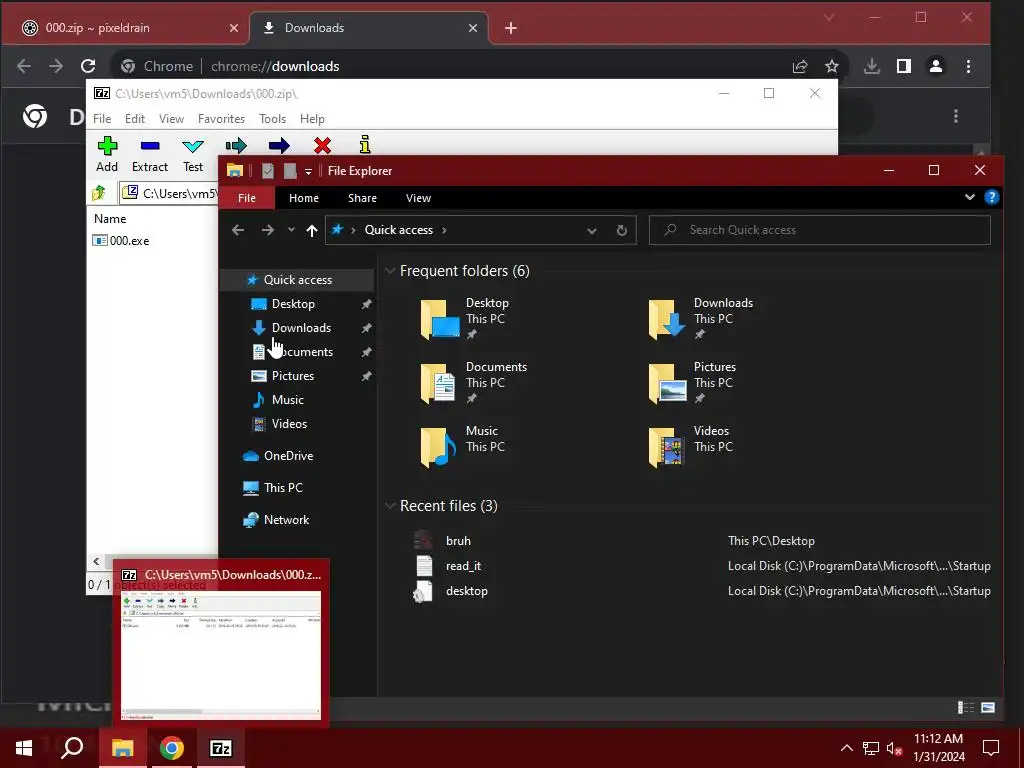Select Videos in the navigation pane

tap(289, 424)
